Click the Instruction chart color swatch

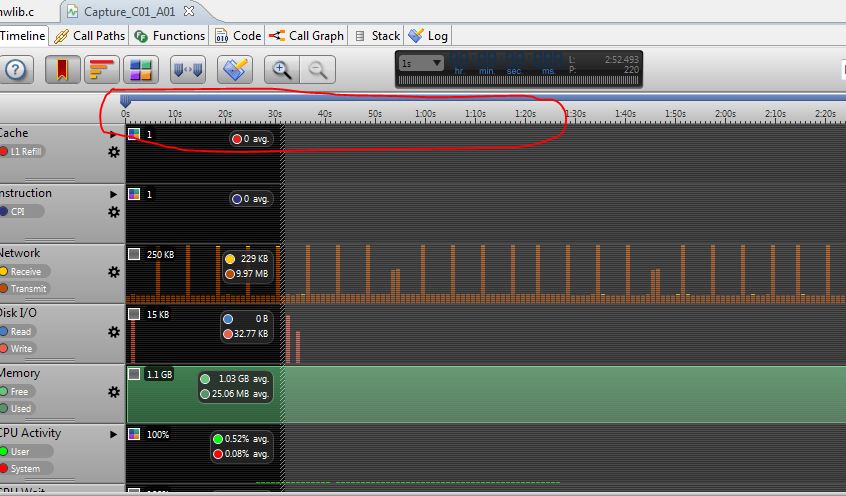[134, 194]
